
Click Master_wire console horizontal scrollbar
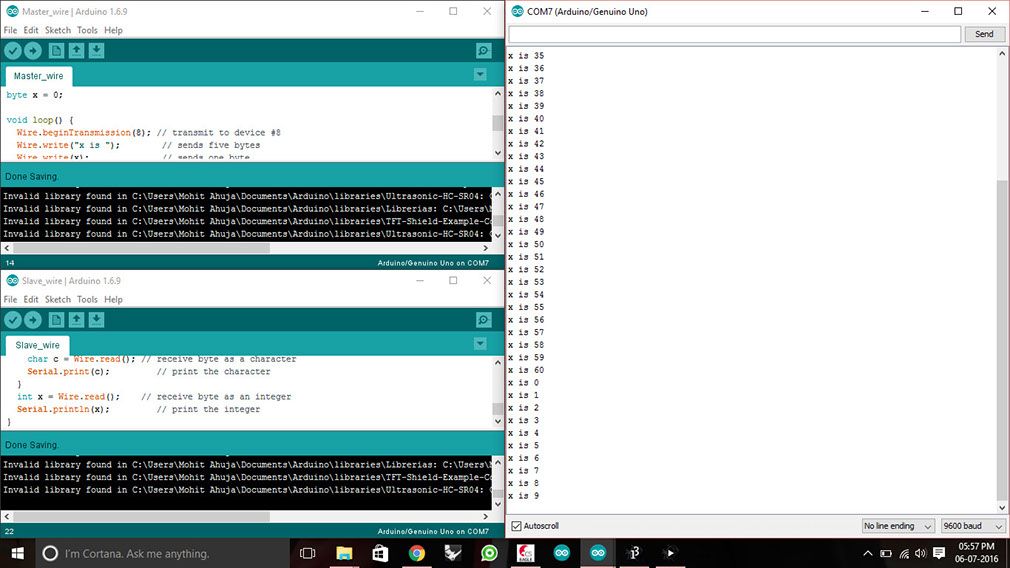click(x=246, y=248)
